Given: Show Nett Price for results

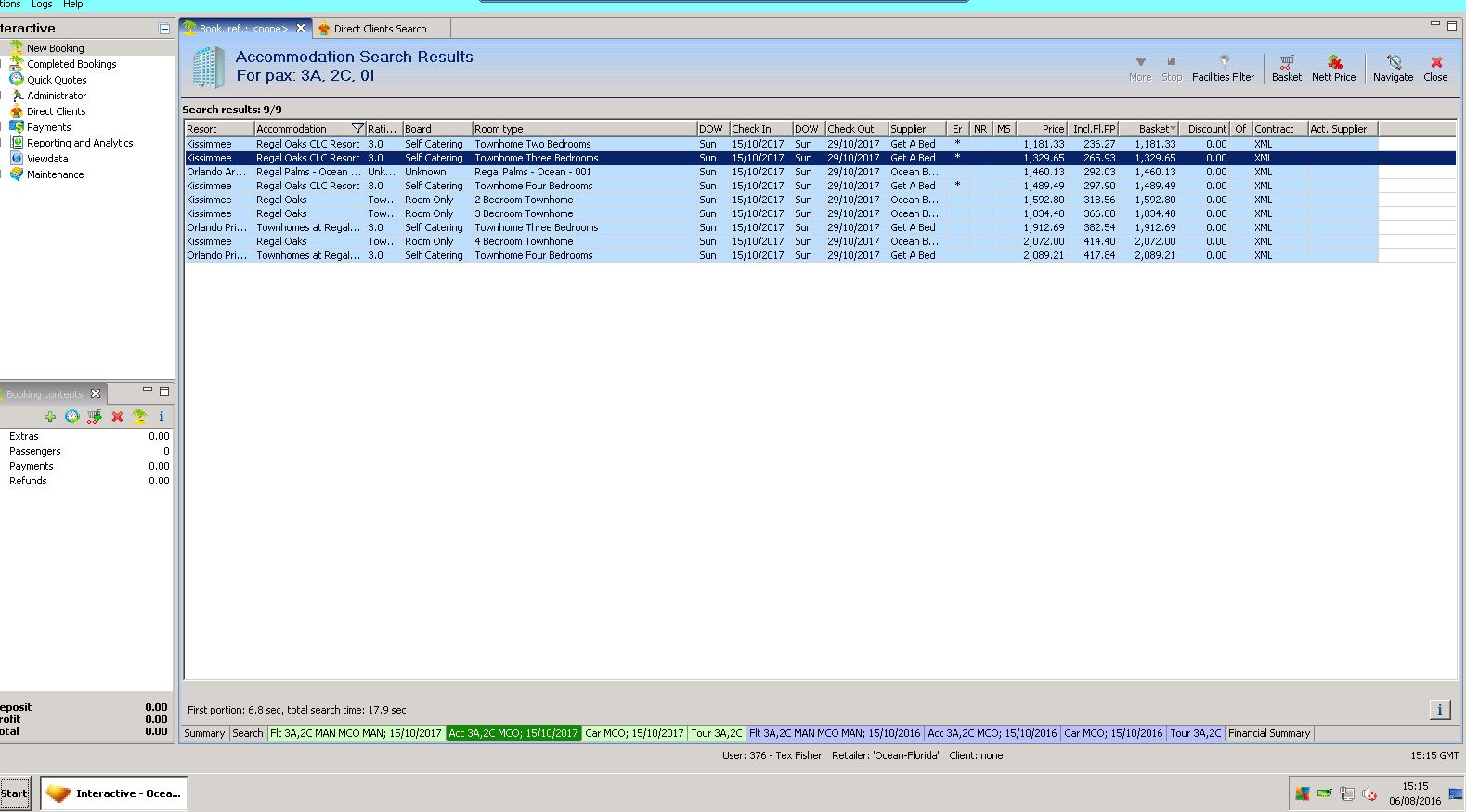Looking at the screenshot, I should (x=1333, y=68).
